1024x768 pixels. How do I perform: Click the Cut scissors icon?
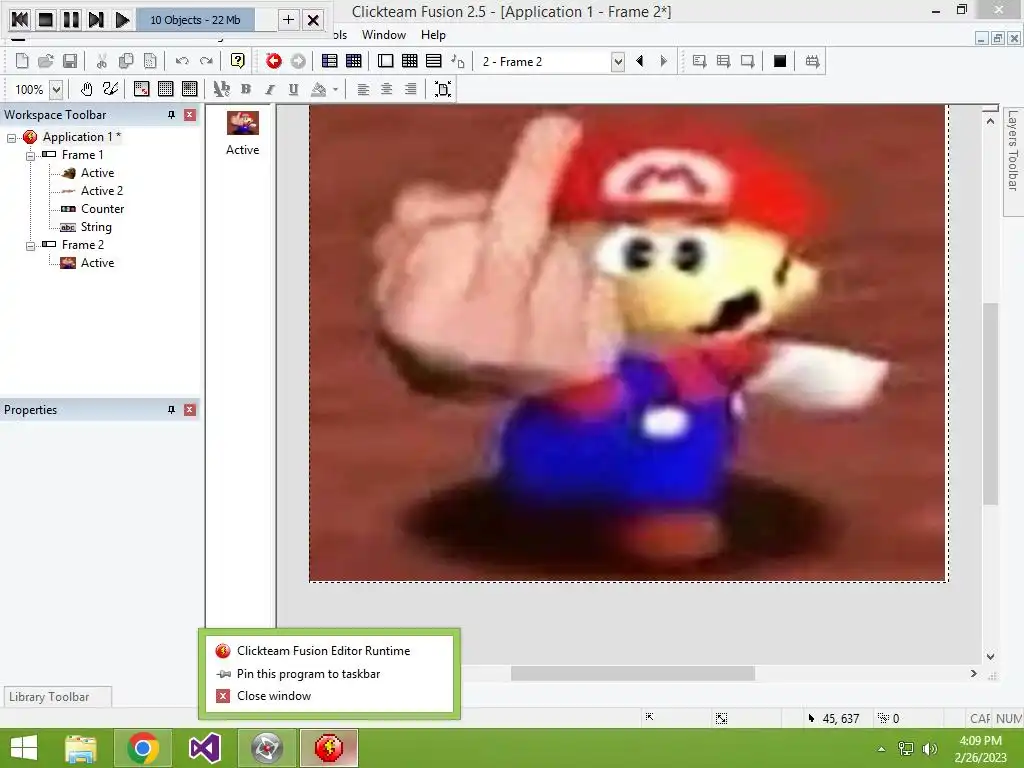tap(101, 61)
